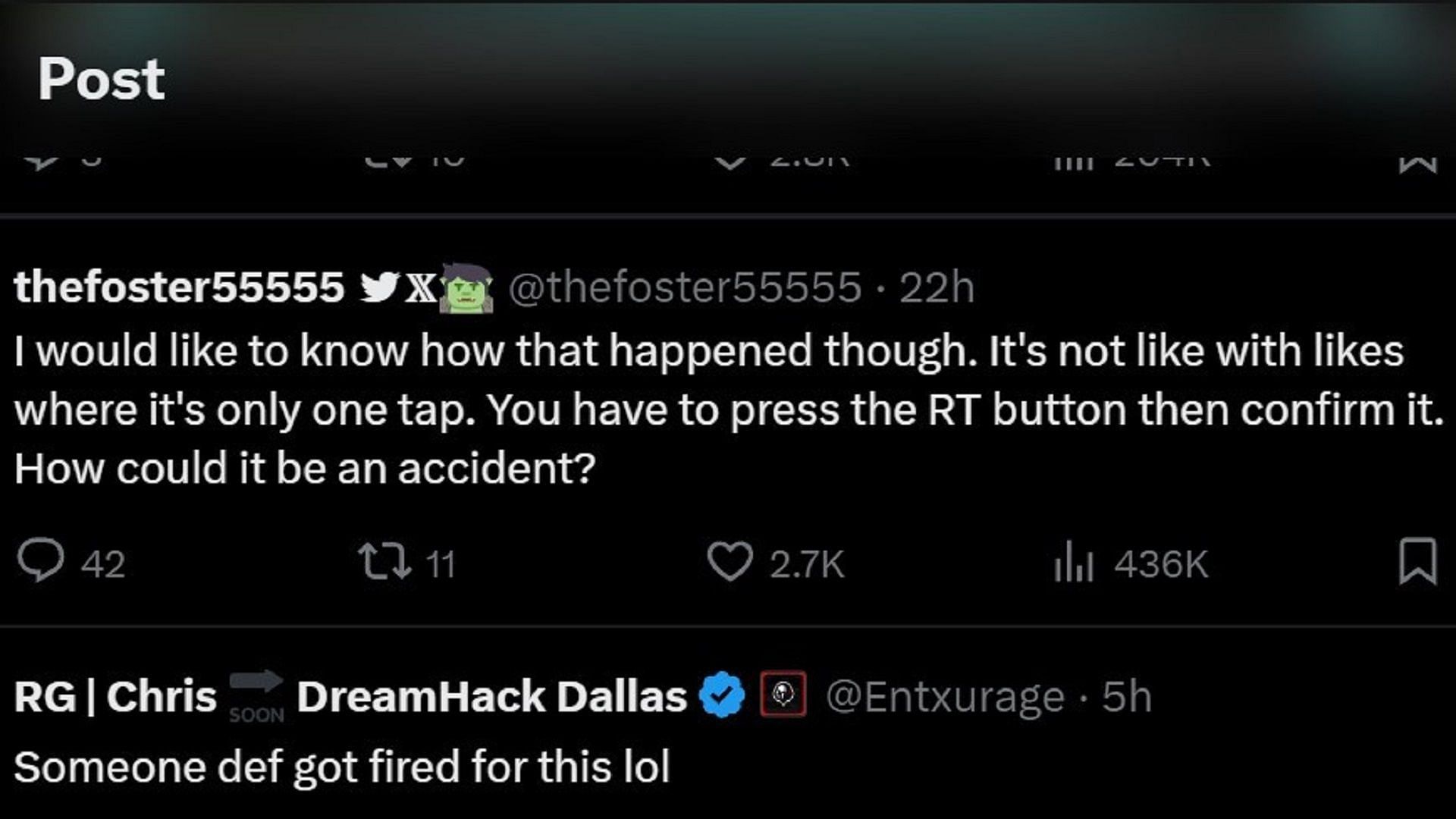Click the views chart icon on the top post
Screen dimensions: 1456x819
(1074, 162)
